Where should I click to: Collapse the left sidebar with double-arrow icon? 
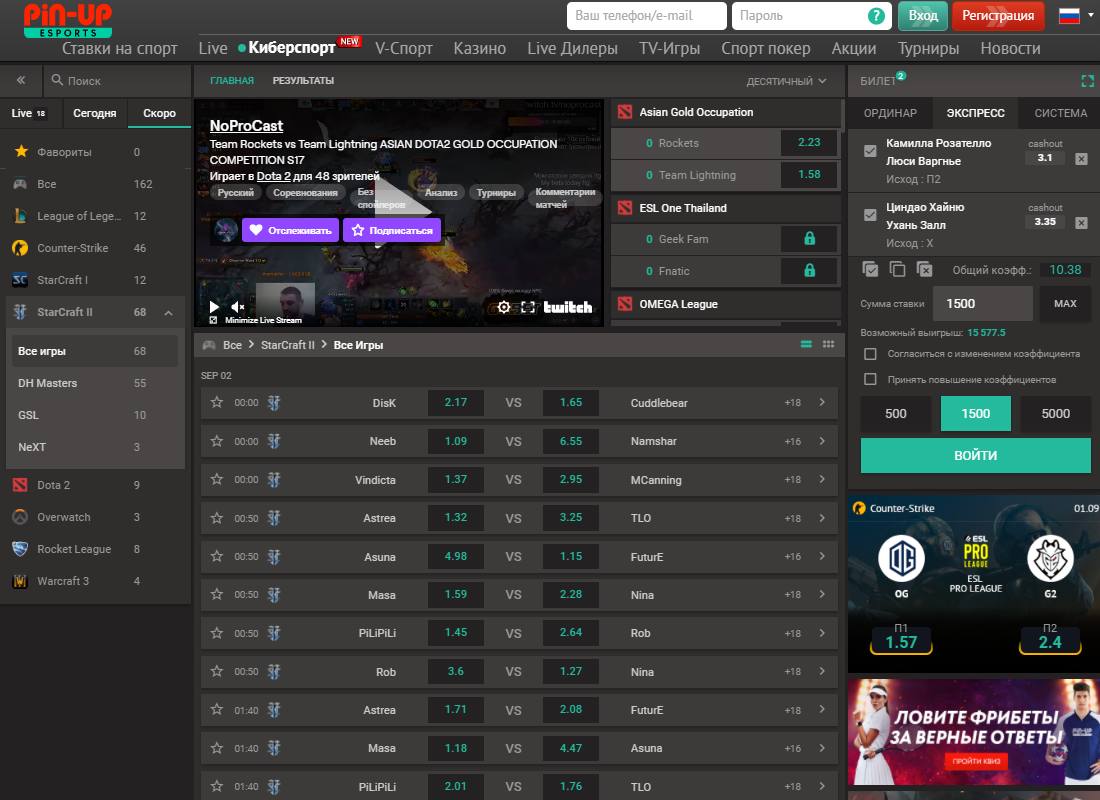(x=21, y=81)
